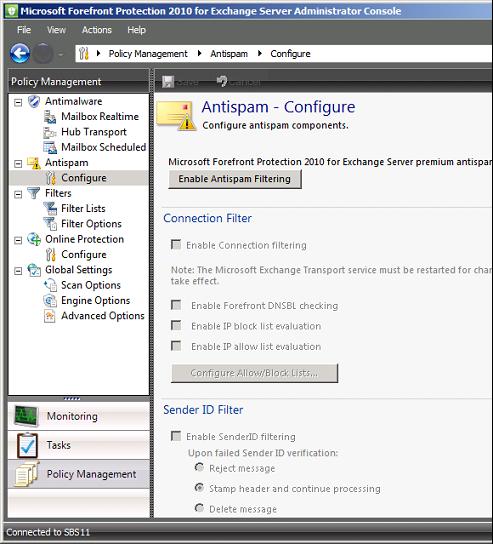Image resolution: width=493 pixels, height=544 pixels.
Task: Click the Global Settings icon
Action: point(34,270)
